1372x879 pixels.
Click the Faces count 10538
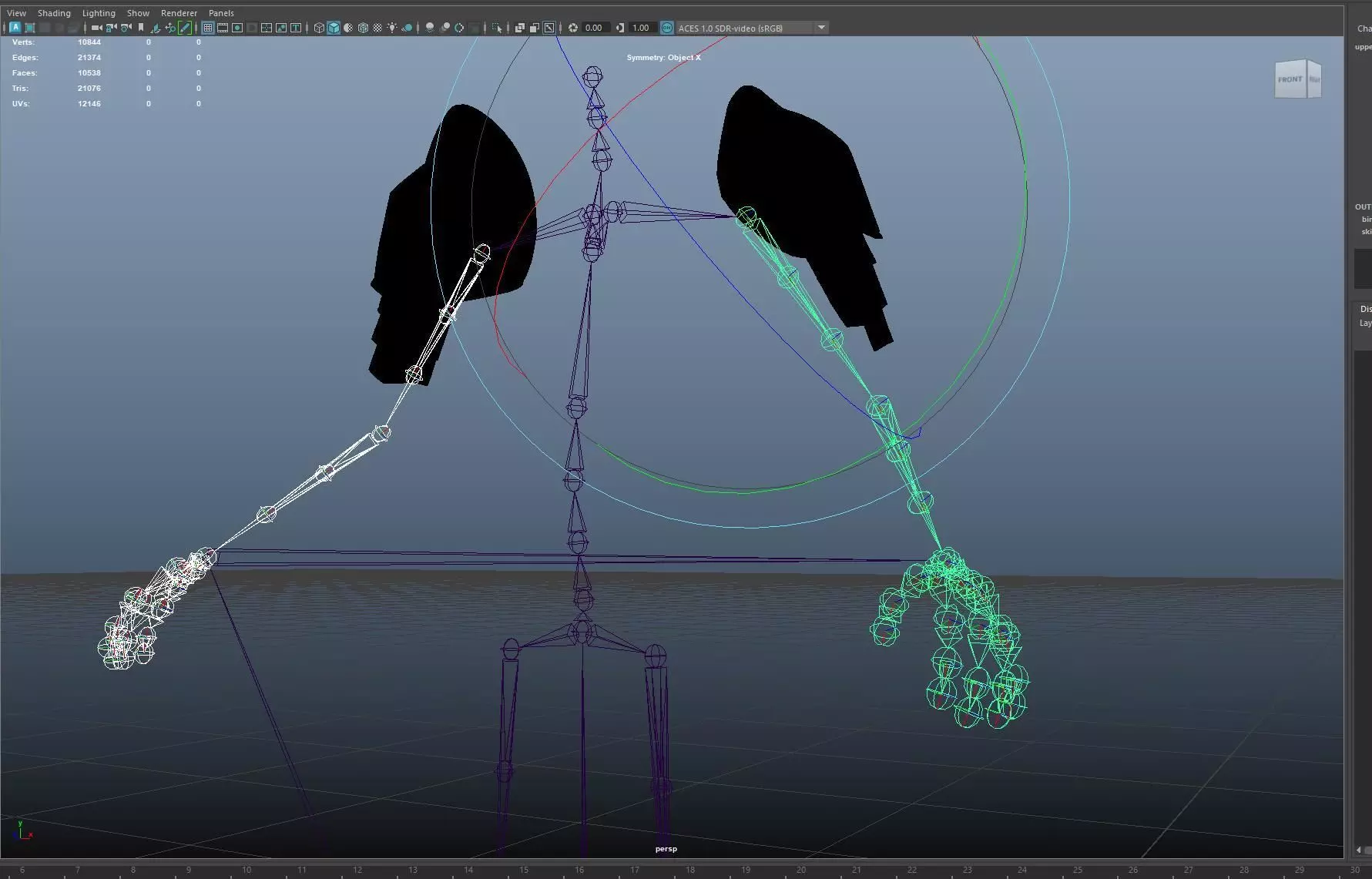(x=89, y=73)
